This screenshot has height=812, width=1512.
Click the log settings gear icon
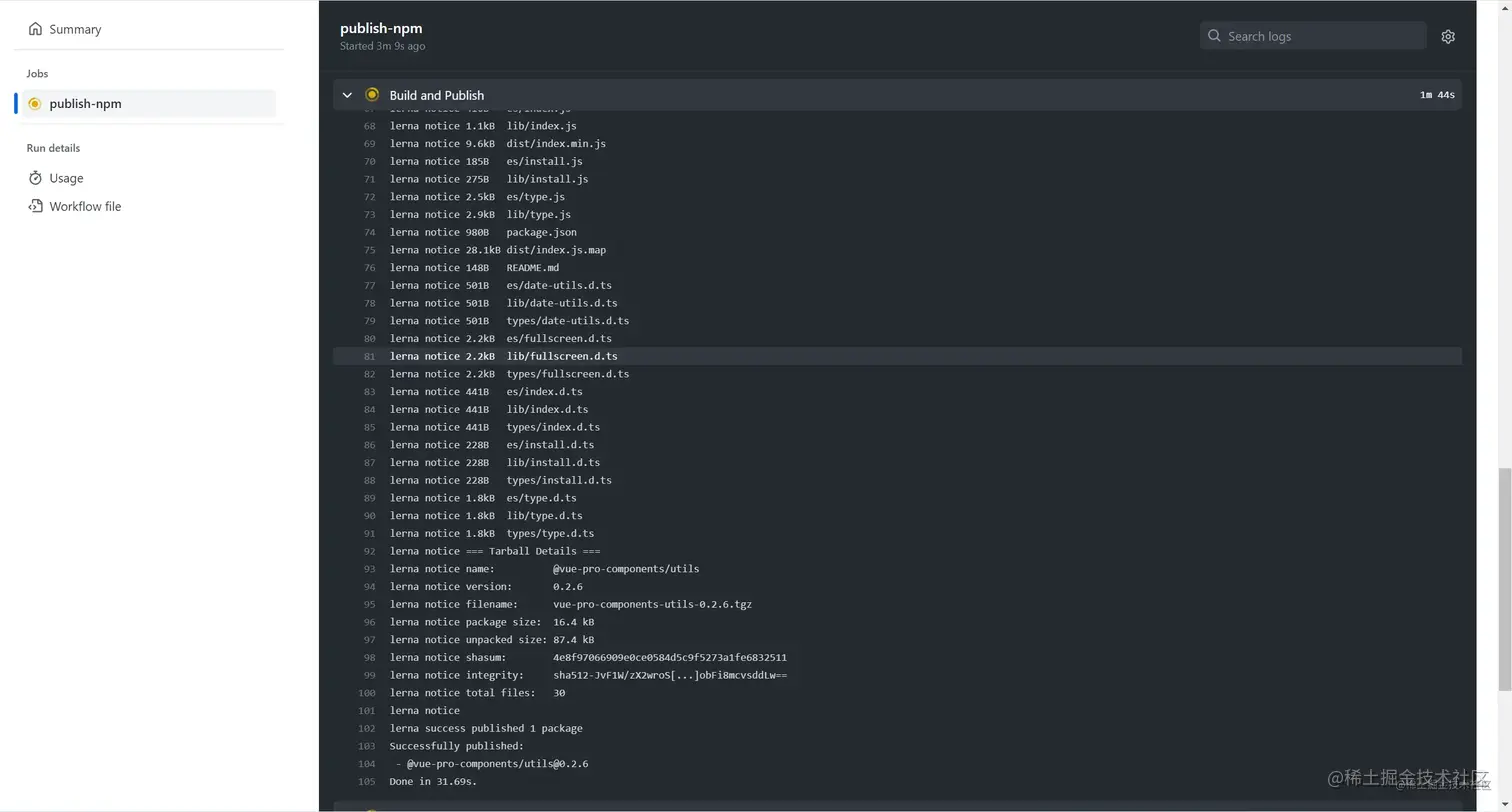click(x=1448, y=36)
